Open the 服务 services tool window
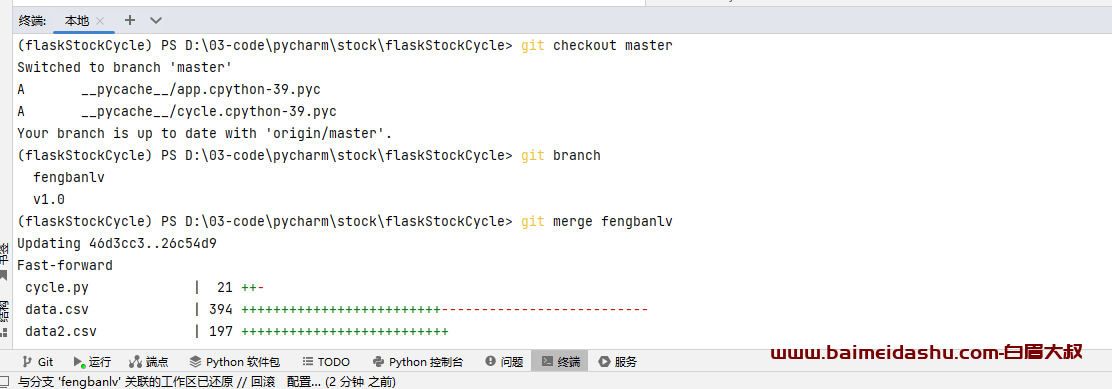Screen dimensions: 1112x389 point(618,361)
